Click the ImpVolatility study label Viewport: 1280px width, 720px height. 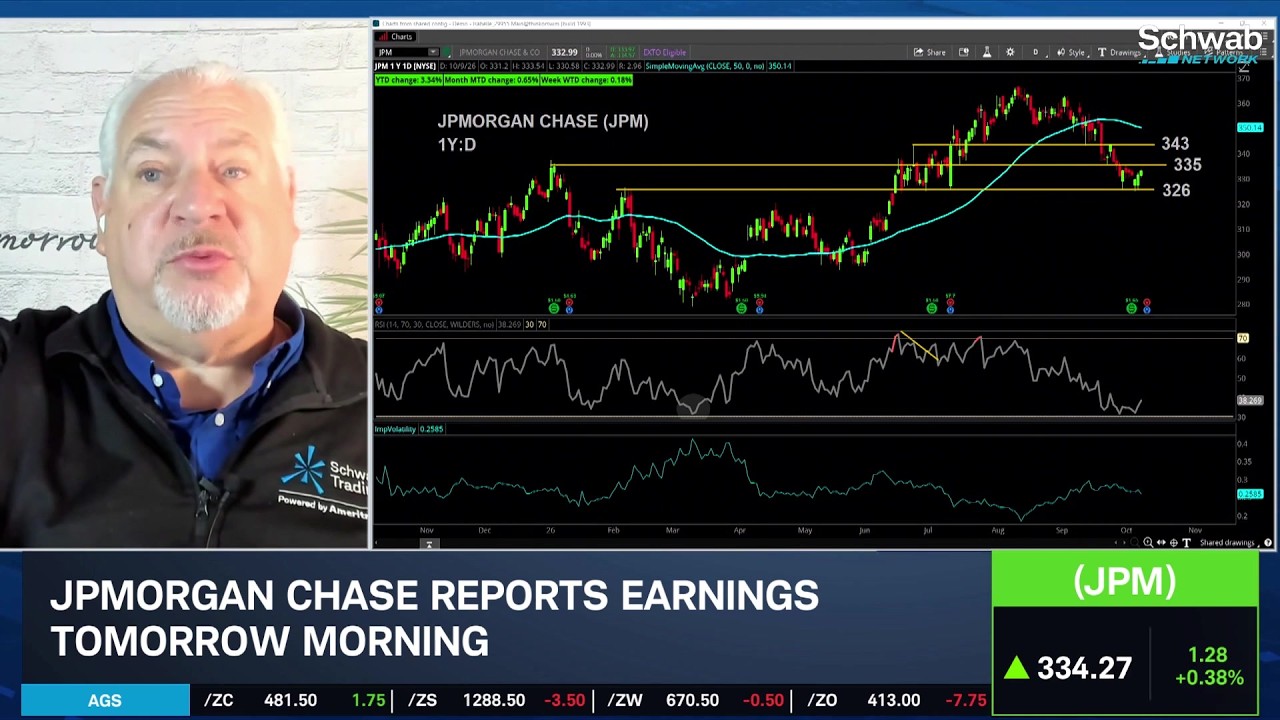coord(395,429)
